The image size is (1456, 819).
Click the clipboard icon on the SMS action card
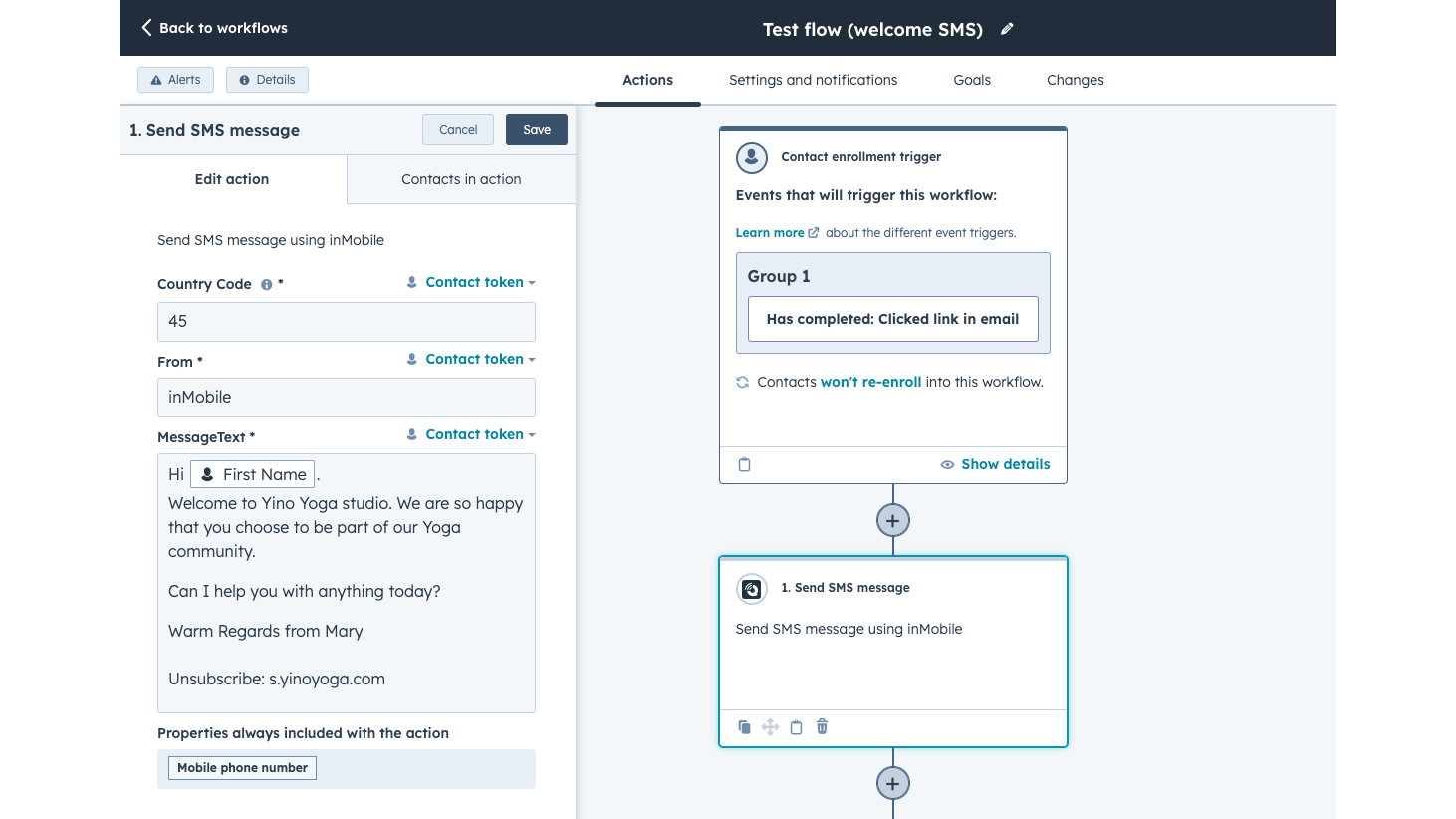click(796, 727)
